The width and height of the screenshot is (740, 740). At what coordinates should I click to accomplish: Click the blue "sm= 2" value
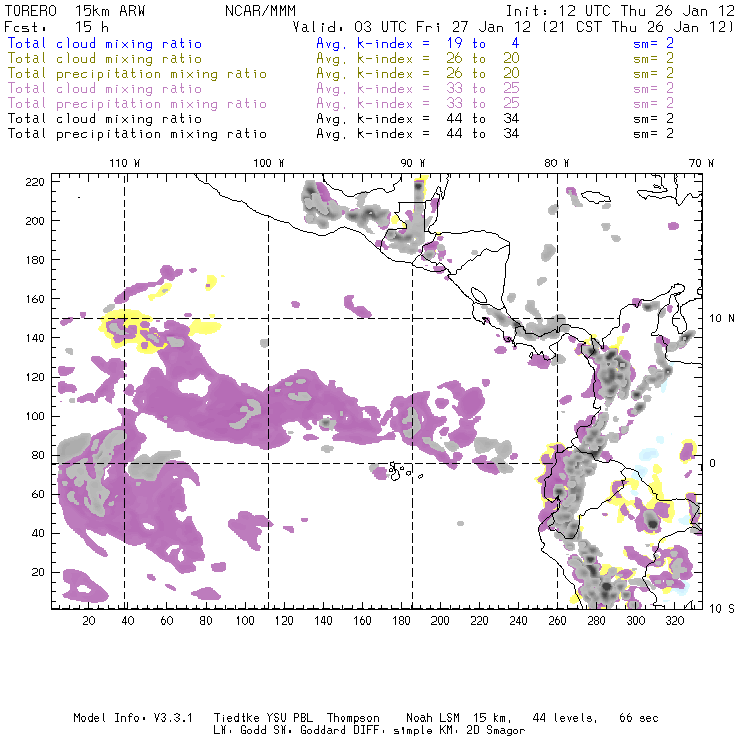[x=653, y=43]
